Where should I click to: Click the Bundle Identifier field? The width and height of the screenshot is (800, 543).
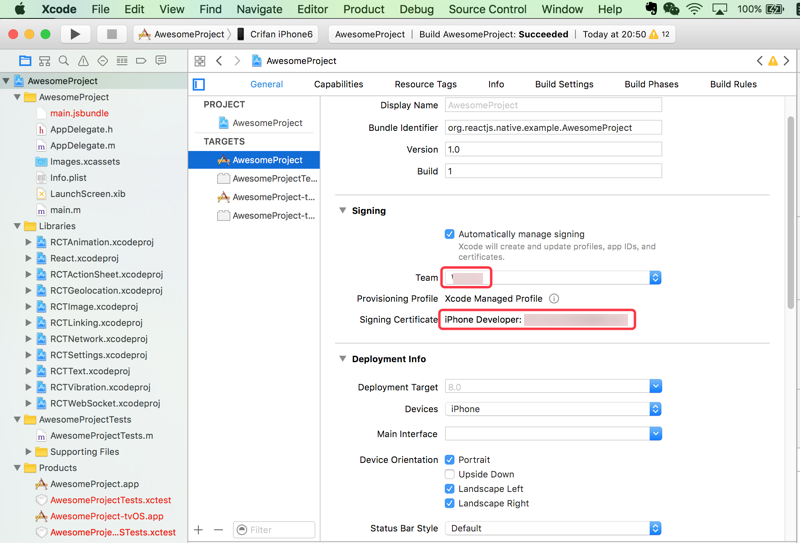pyautogui.click(x=553, y=128)
